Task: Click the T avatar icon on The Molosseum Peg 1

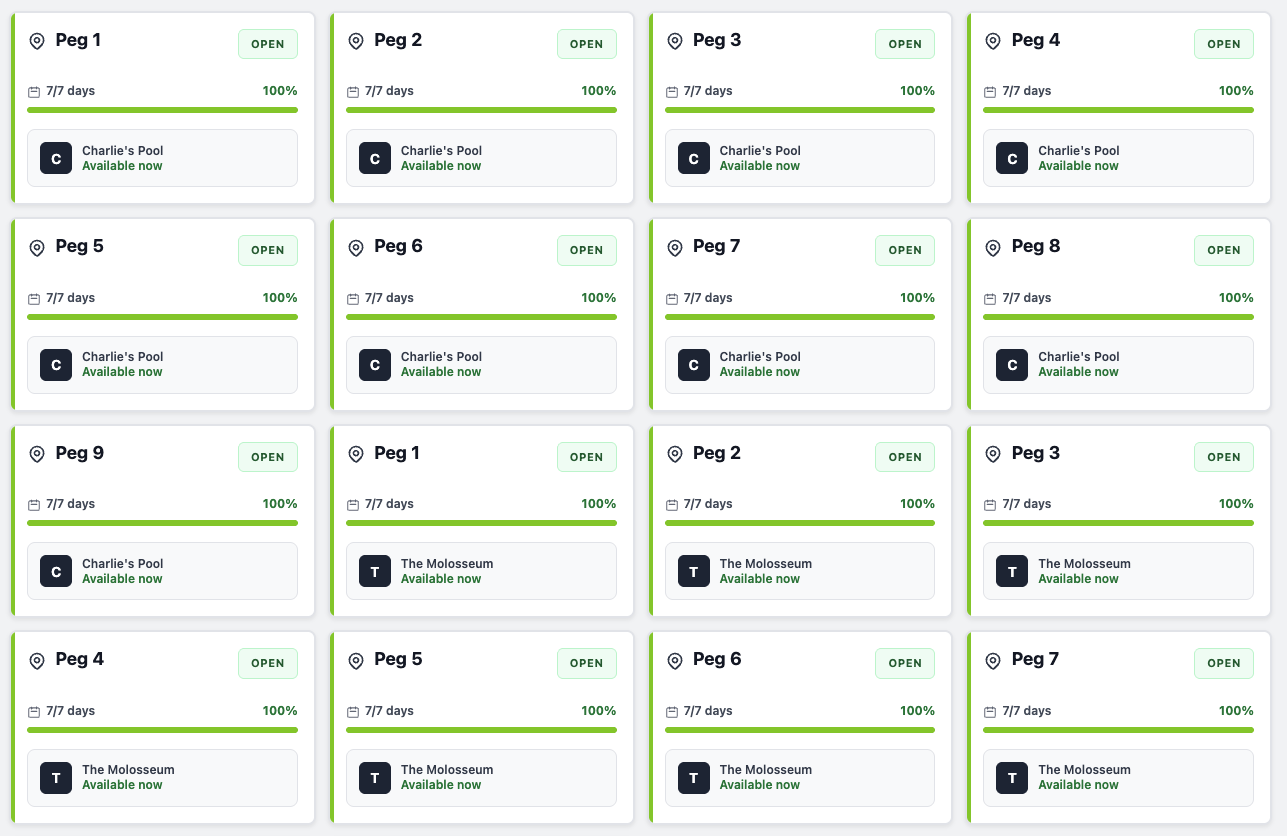Action: tap(375, 571)
